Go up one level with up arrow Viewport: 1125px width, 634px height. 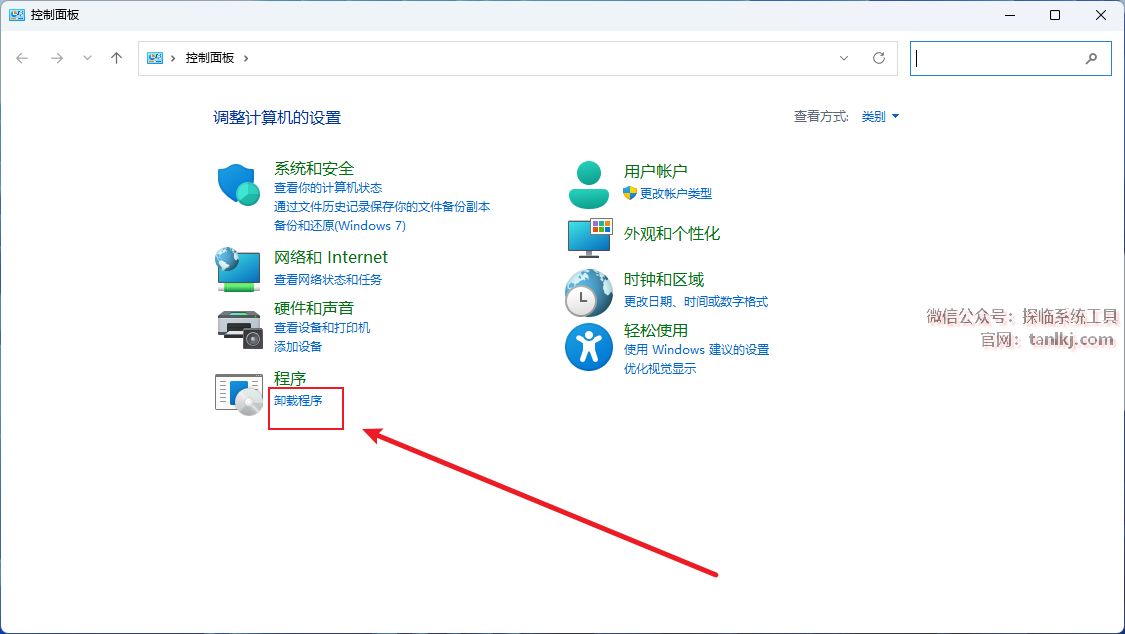pos(116,58)
